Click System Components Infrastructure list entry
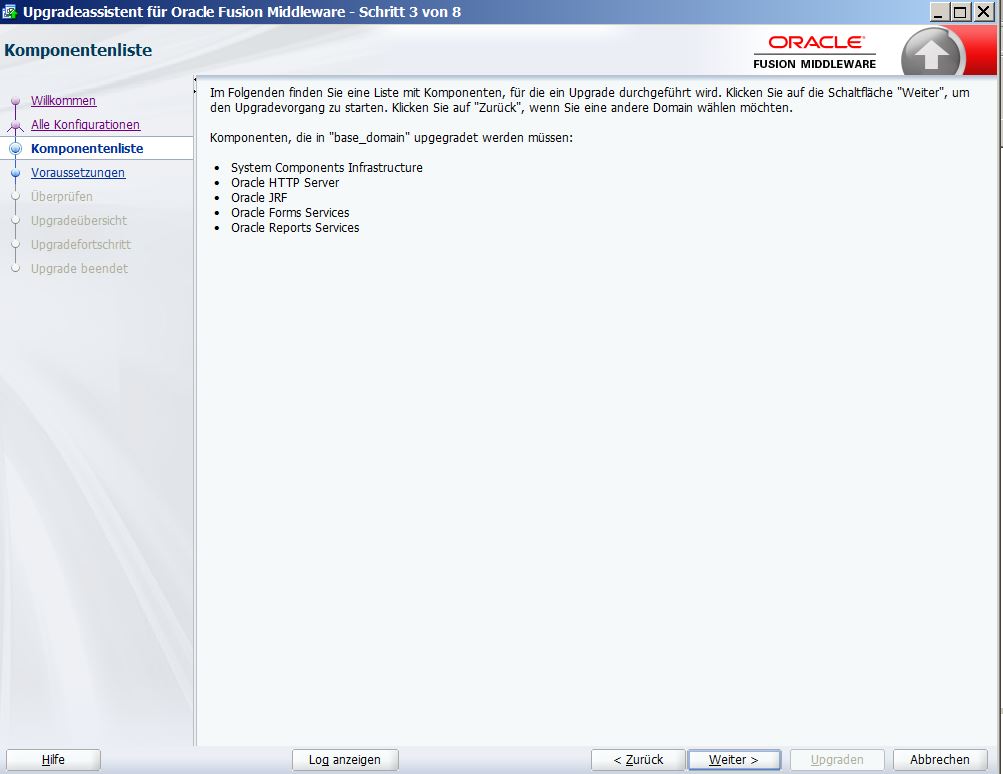 click(x=326, y=168)
